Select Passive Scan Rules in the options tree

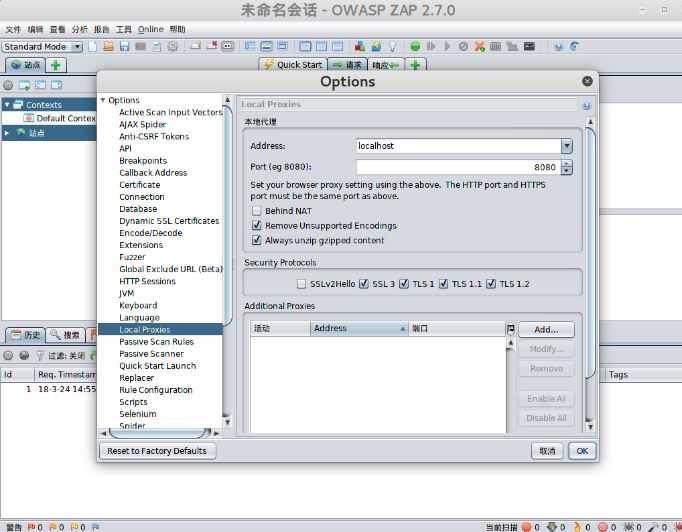pyautogui.click(x=157, y=342)
